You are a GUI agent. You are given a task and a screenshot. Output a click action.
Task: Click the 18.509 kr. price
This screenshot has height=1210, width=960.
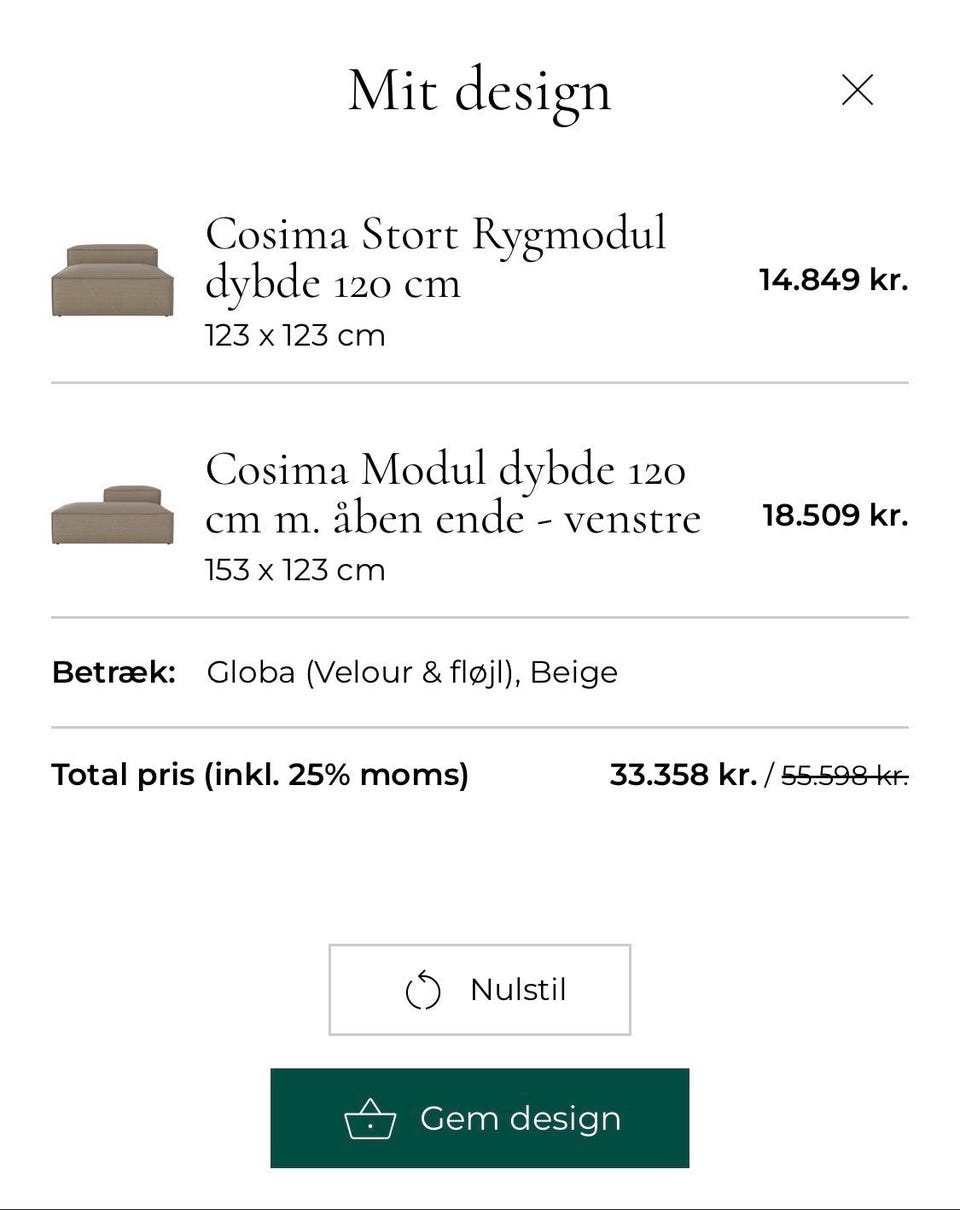pos(835,516)
